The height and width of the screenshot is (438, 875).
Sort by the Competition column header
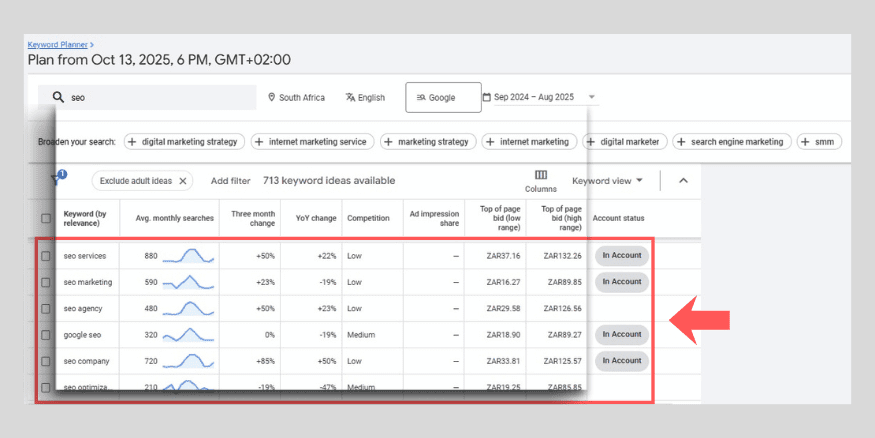point(368,218)
